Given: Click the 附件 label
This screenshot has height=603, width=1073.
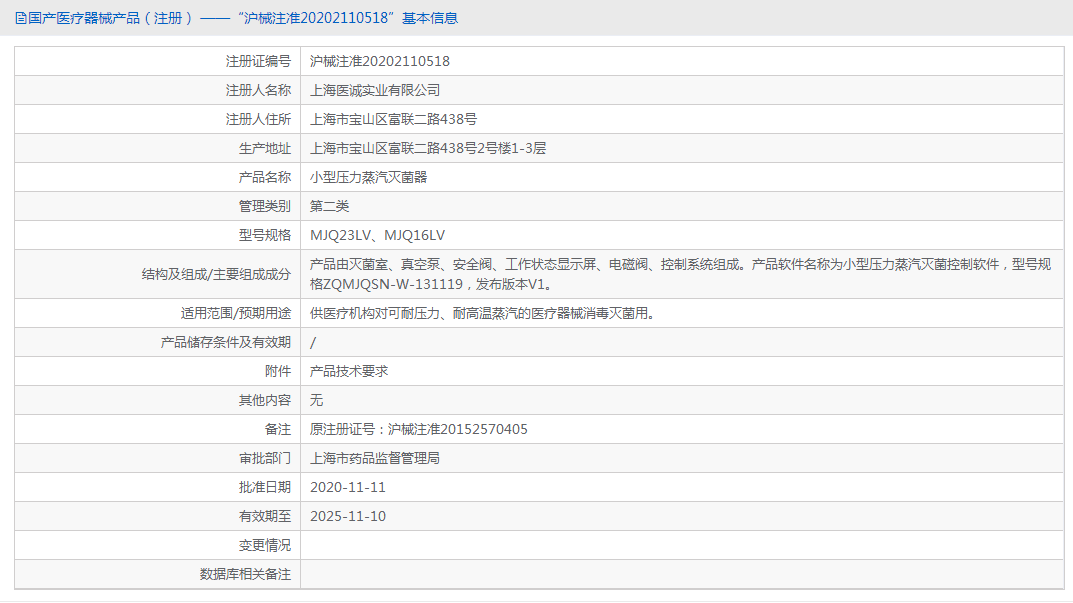Looking at the screenshot, I should 278,371.
